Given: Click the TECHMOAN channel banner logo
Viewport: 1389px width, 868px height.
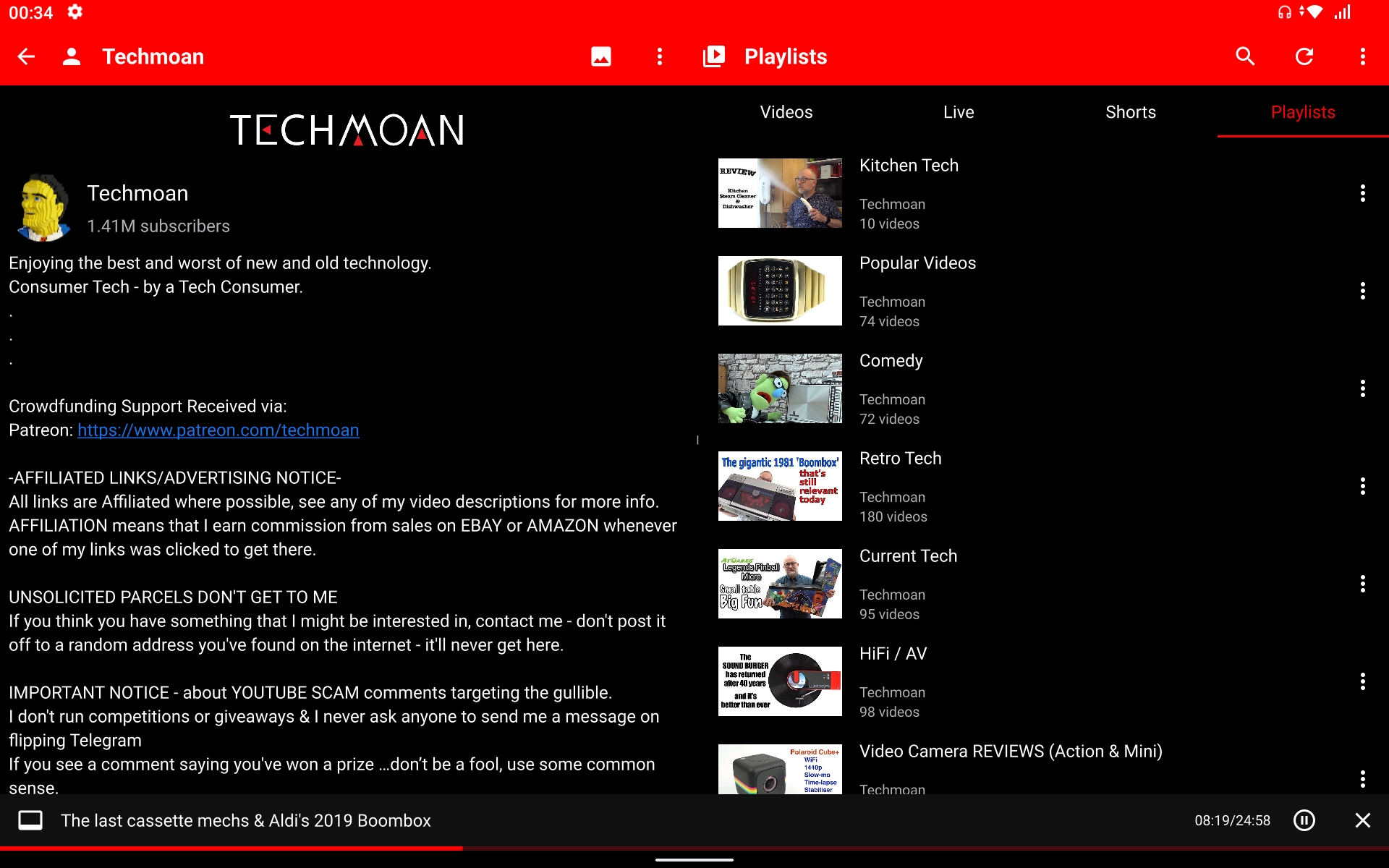Looking at the screenshot, I should click(347, 130).
